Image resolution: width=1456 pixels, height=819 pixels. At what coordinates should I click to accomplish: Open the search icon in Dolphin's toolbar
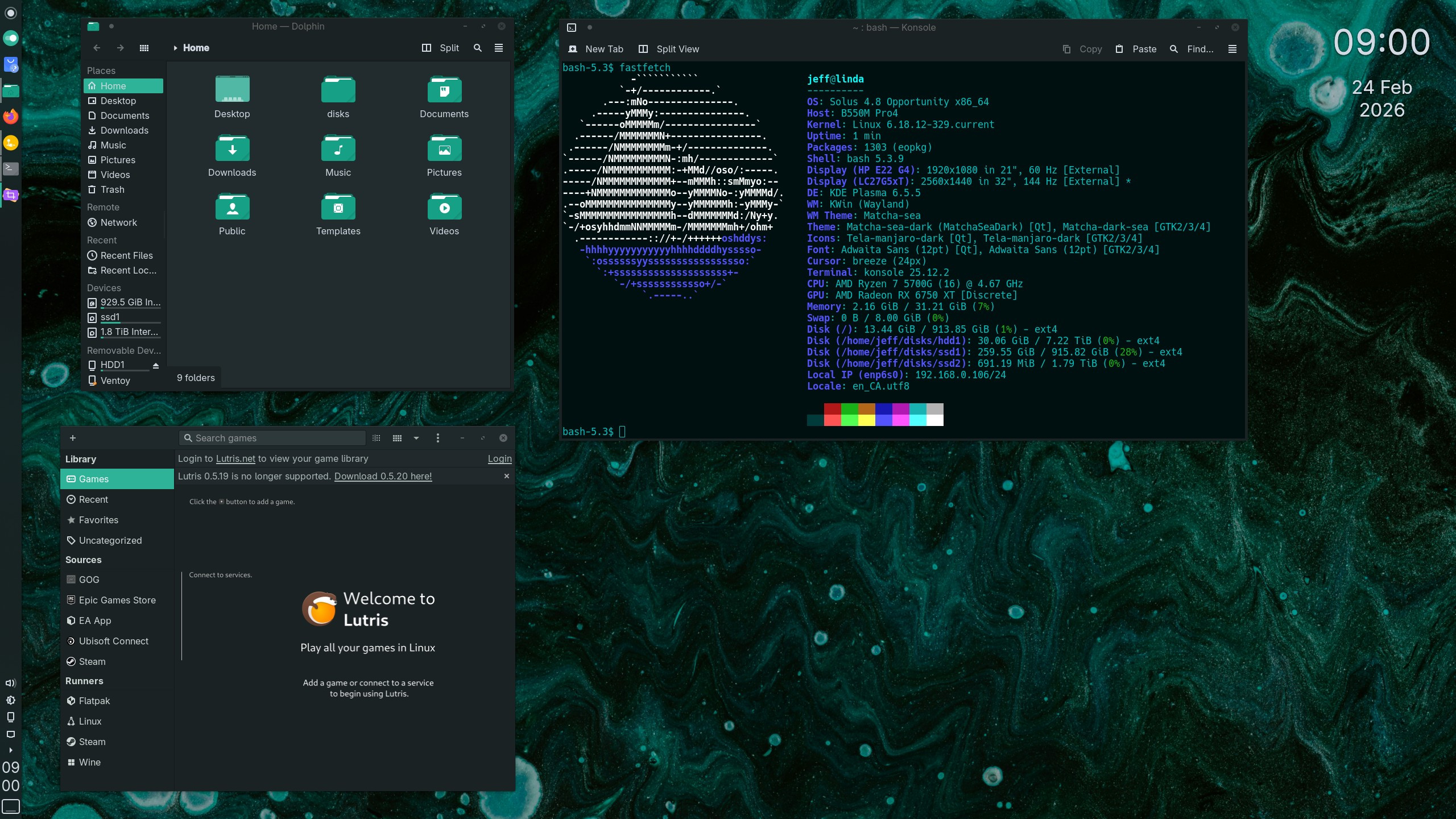click(477, 48)
